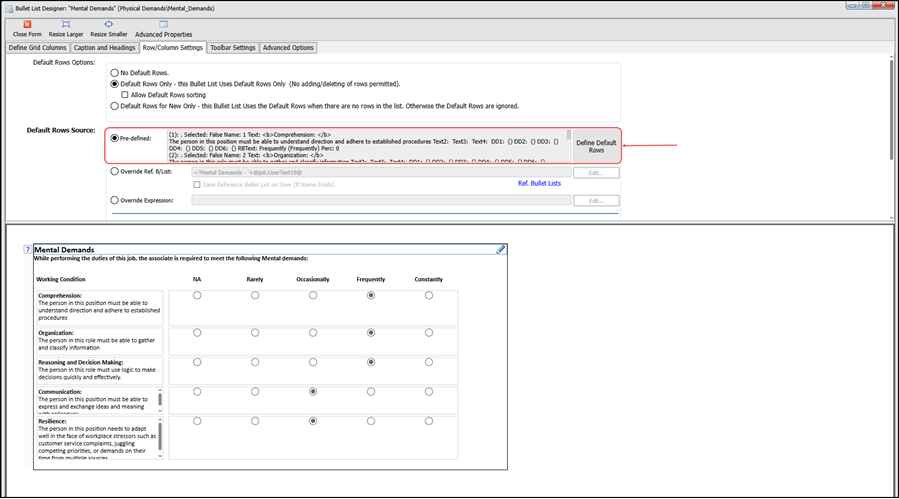Set Comprehension to Constantly
This screenshot has height=499, width=899.
click(x=429, y=295)
